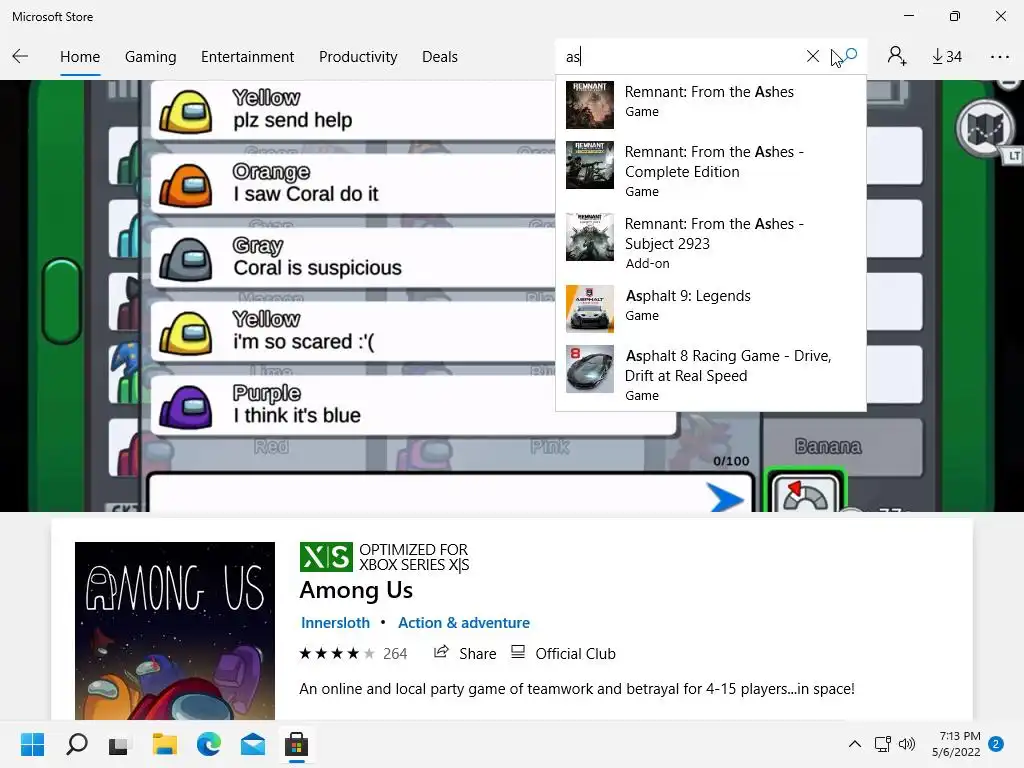Open taskbar Search

coord(77,744)
